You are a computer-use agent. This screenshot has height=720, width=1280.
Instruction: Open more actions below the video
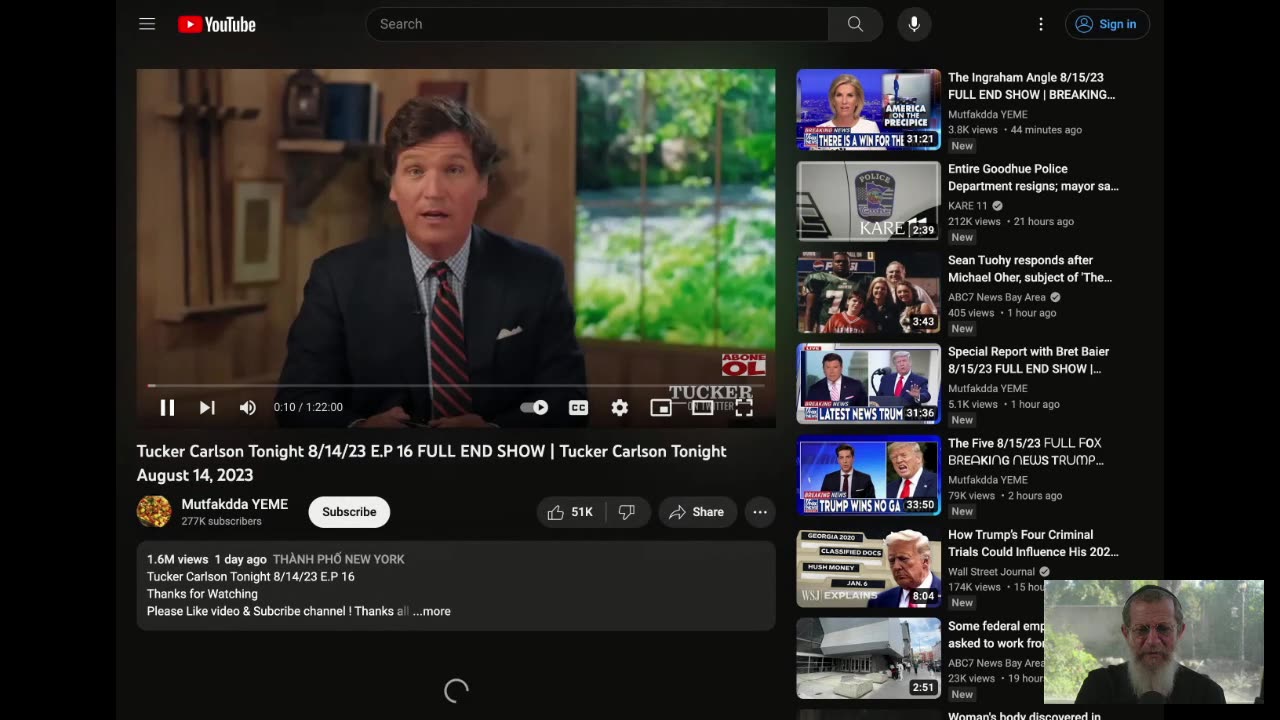[760, 512]
